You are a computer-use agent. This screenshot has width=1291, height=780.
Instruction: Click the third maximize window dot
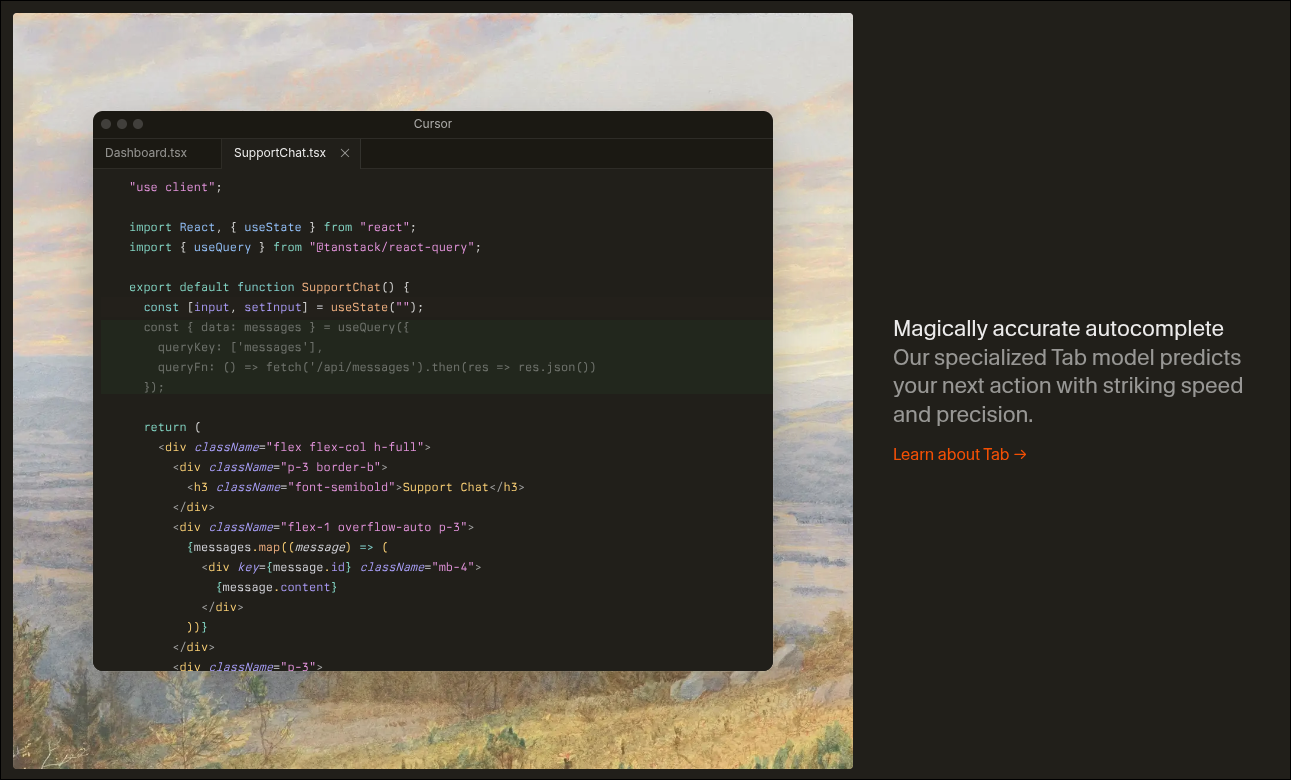[x=138, y=124]
